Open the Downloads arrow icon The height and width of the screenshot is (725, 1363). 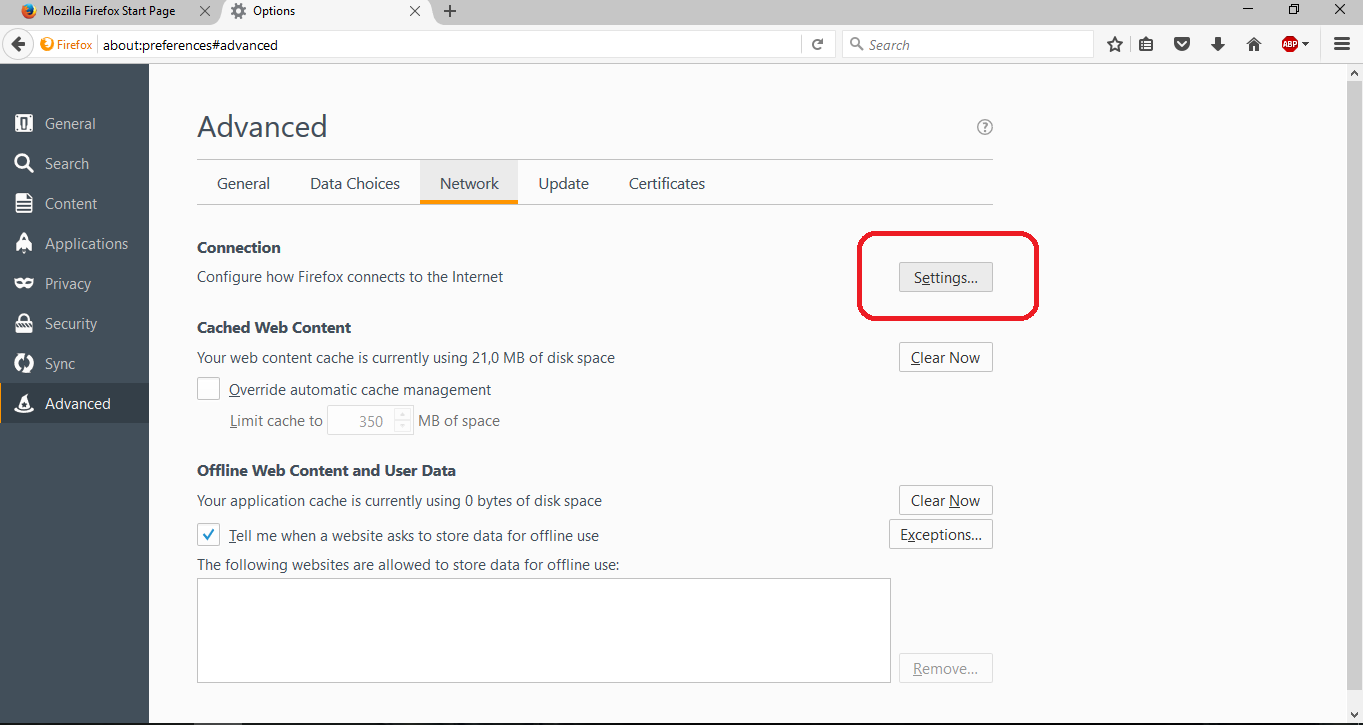pyautogui.click(x=1218, y=45)
